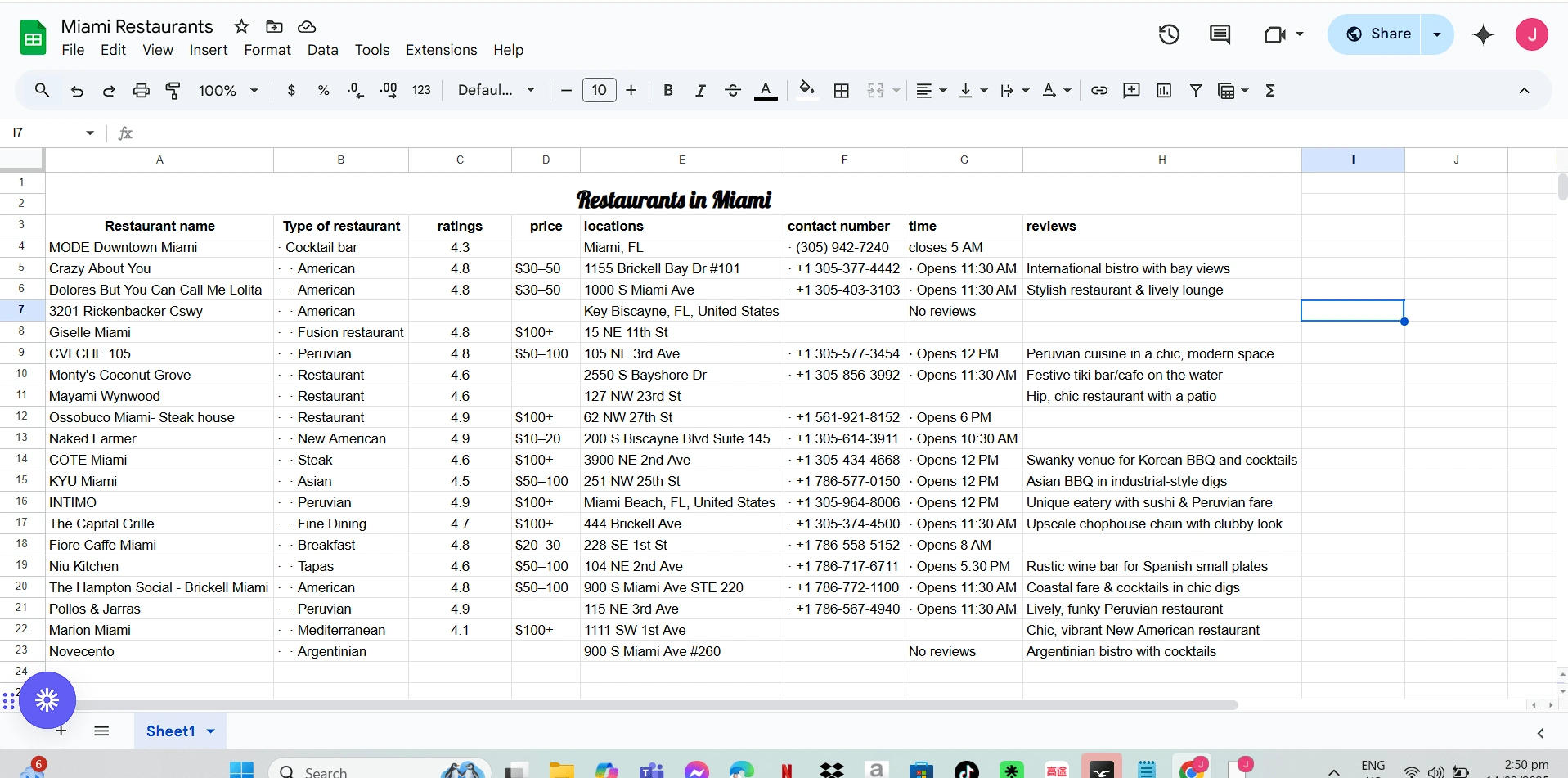The image size is (1568, 778).
Task: Expand the Sheet1 tab options arrow
Action: coord(211,731)
